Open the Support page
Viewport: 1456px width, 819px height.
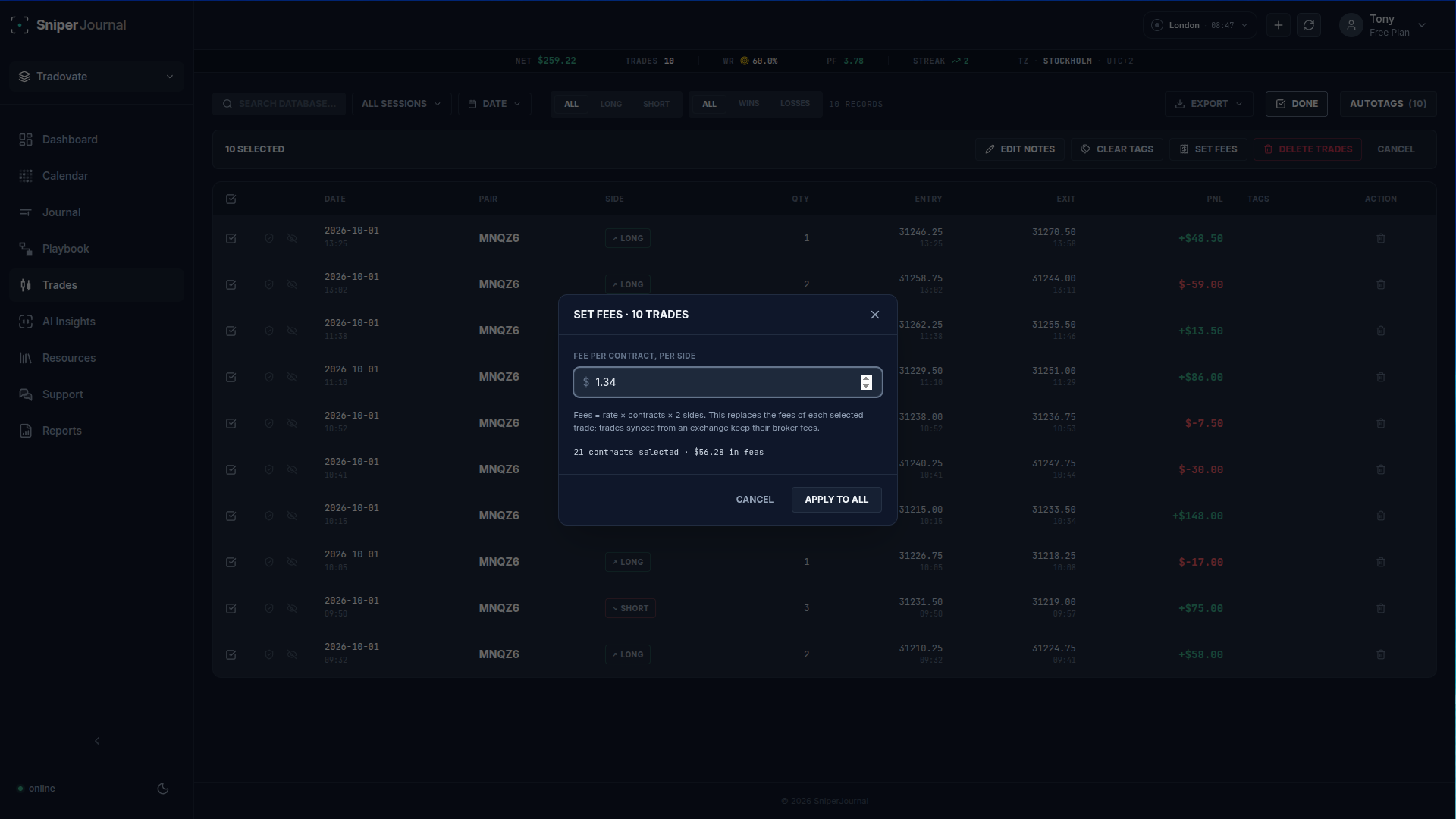pyautogui.click(x=96, y=394)
